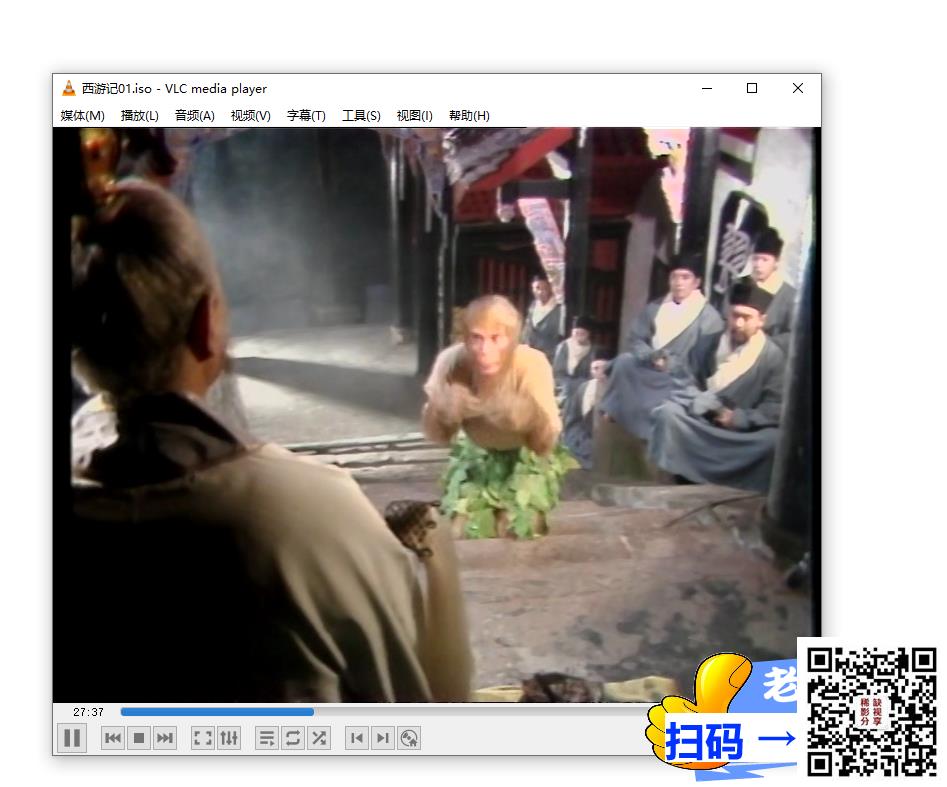Click the video display area
Image resolution: width=947 pixels, height=787 pixels.
[437, 414]
